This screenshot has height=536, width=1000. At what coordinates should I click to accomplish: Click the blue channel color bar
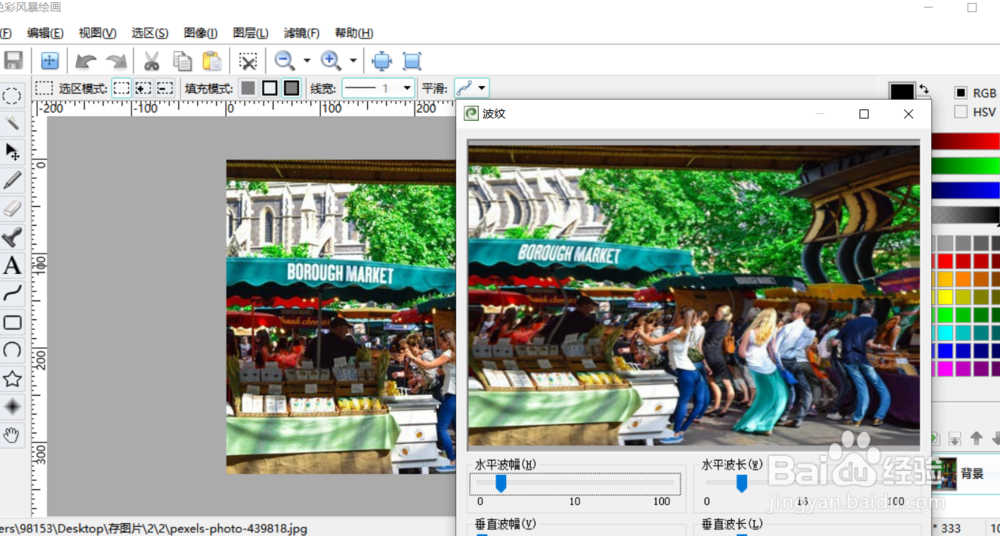[x=966, y=190]
